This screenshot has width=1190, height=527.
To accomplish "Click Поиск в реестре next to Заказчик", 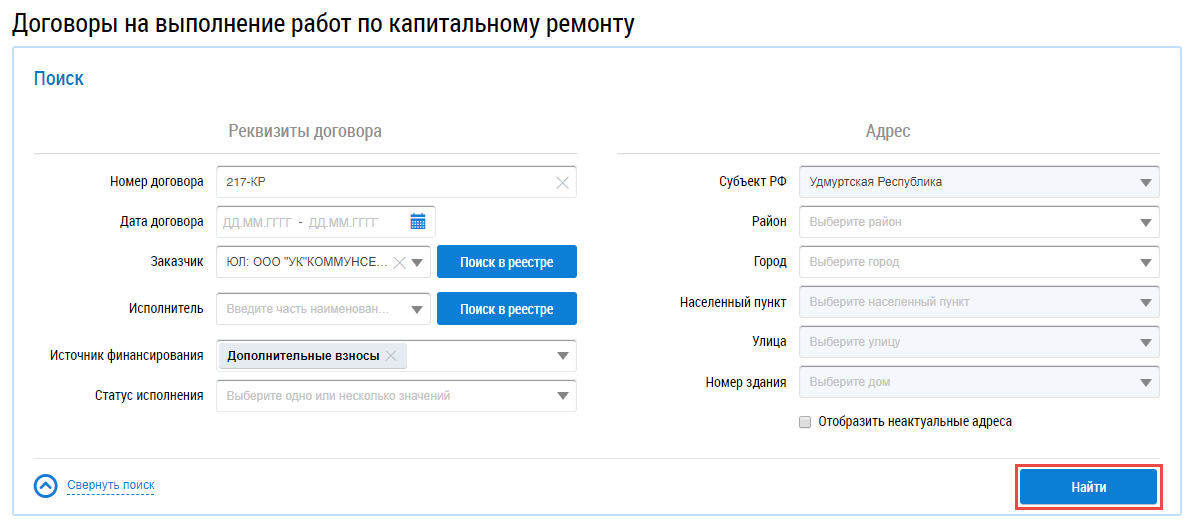I will [x=506, y=262].
